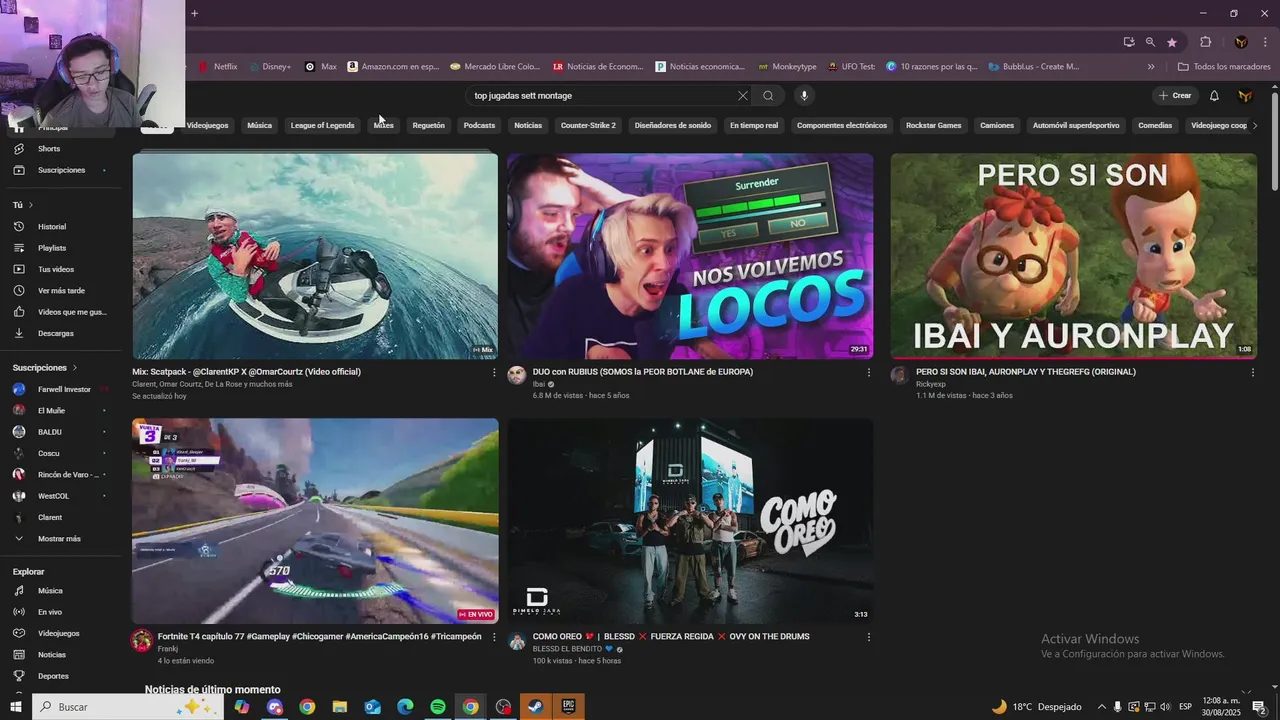Screen dimensions: 1280x720
Task: Open Música under Explorar
Action: click(50, 591)
